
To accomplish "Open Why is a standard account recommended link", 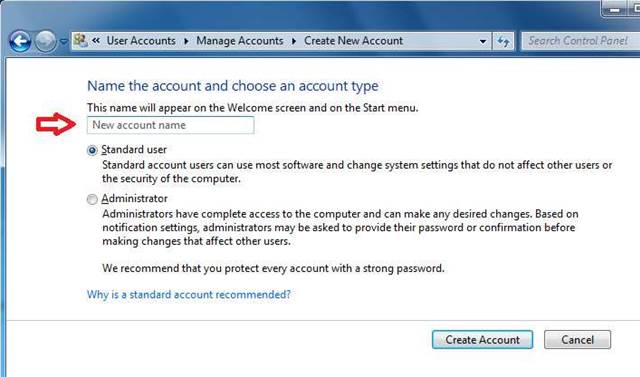I will click(x=189, y=295).
